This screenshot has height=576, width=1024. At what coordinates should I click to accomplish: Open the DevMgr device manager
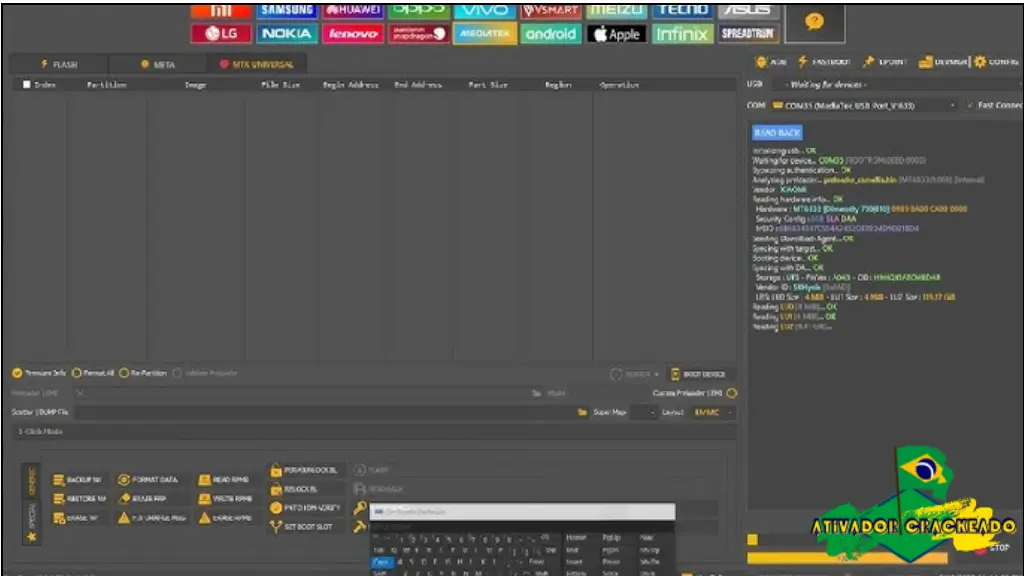(943, 62)
